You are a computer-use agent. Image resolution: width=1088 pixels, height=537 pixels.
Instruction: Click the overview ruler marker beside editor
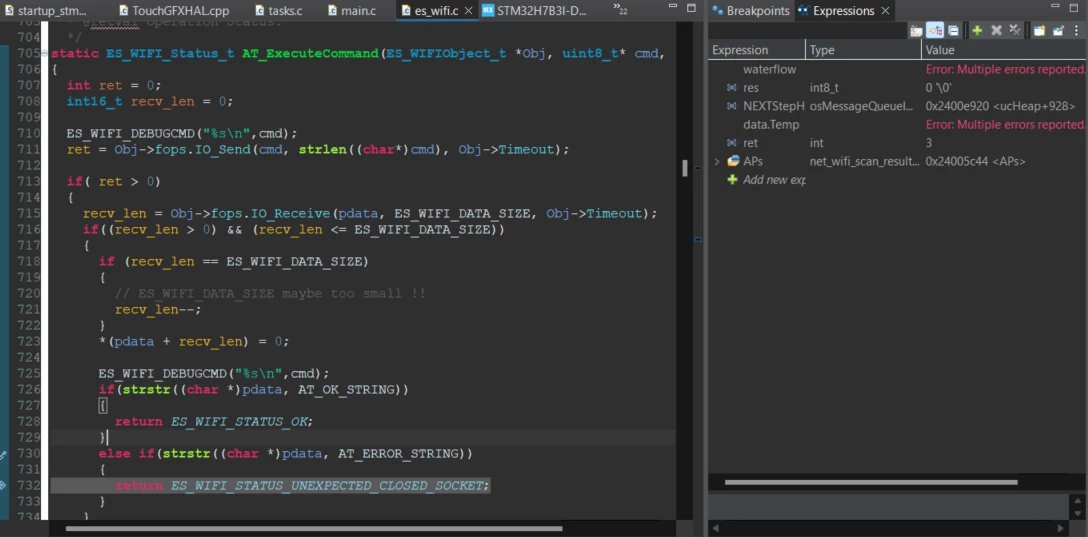click(x=698, y=239)
